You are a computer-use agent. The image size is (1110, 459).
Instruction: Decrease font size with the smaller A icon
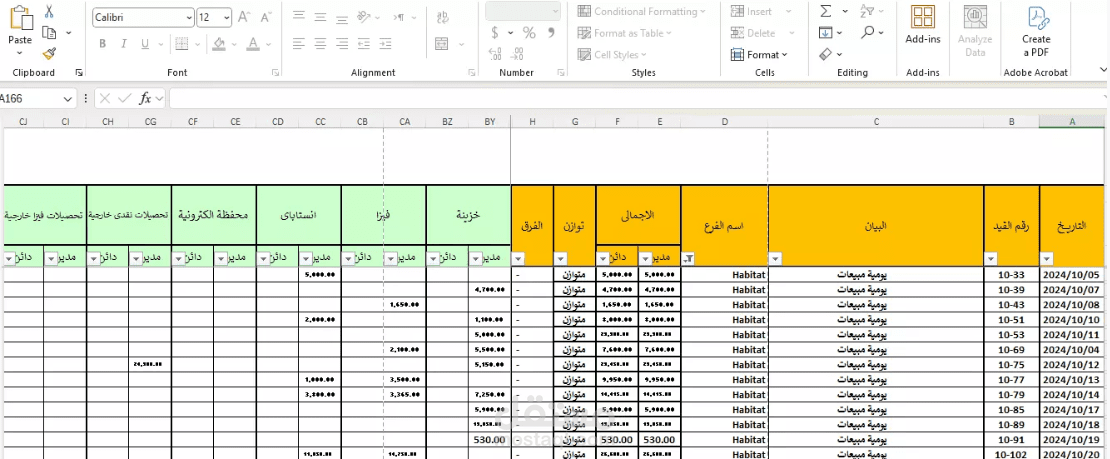[265, 17]
